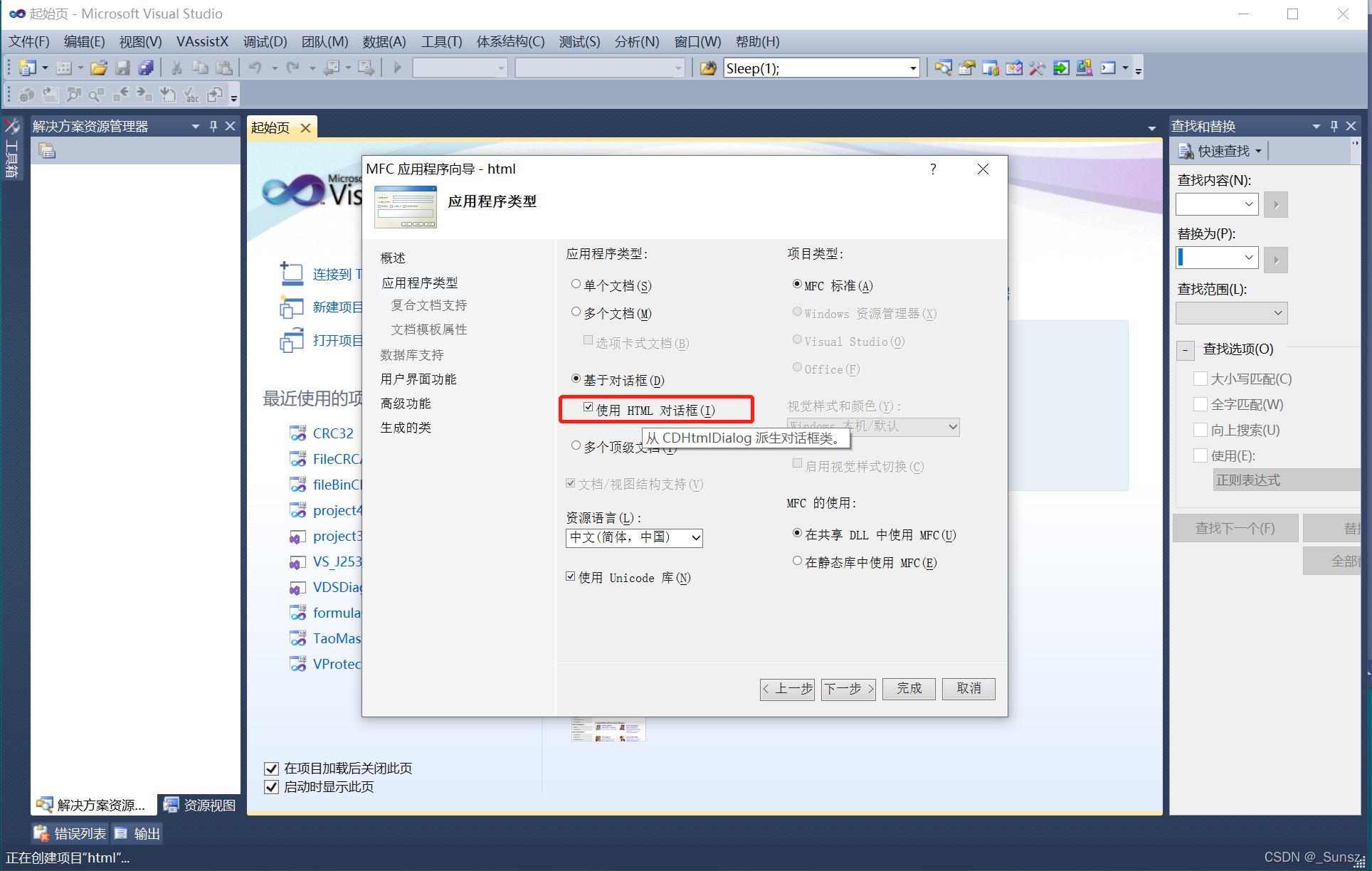Open the Toolbox hammer-and-wrench icon
Image resolution: width=1372 pixels, height=871 pixels.
tap(1037, 68)
